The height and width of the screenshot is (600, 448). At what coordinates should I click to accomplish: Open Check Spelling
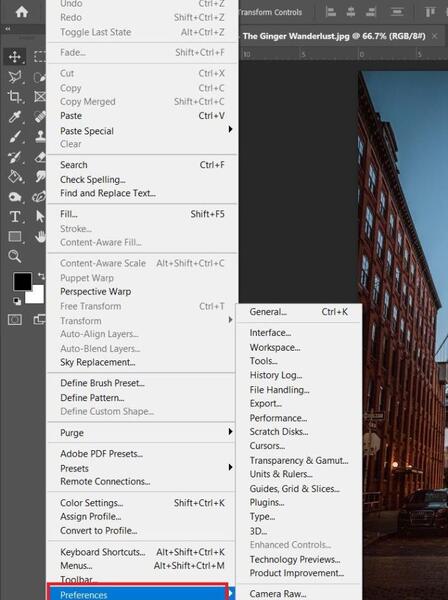click(142, 179)
